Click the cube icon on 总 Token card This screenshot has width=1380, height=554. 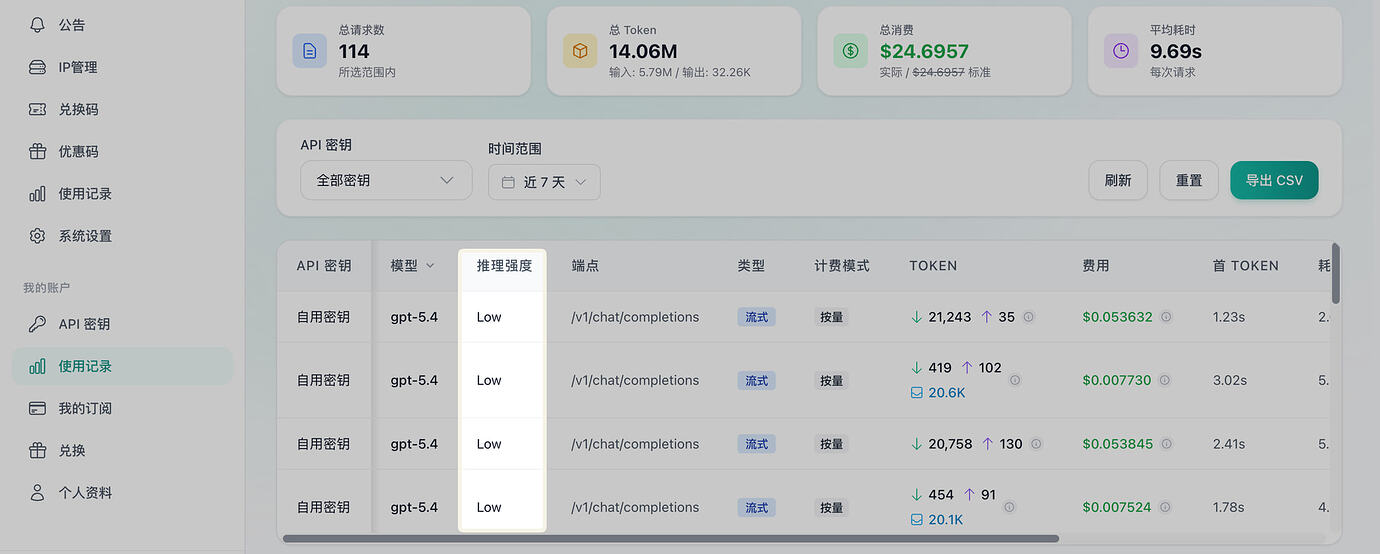[580, 51]
